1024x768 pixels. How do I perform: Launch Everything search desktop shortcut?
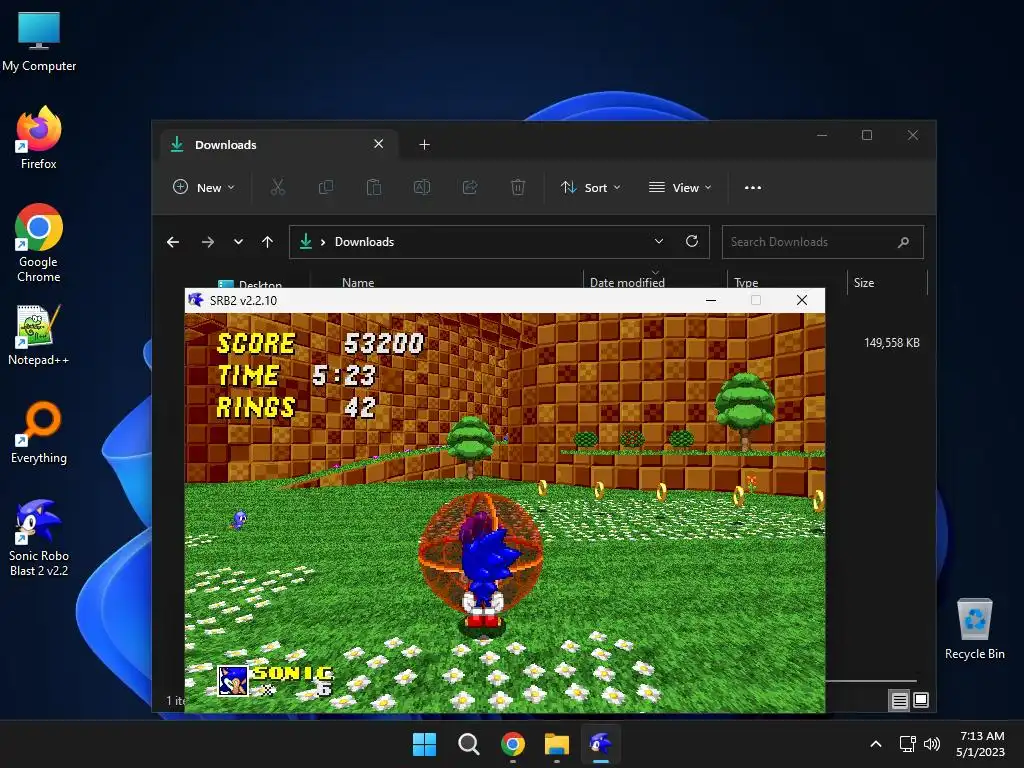(39, 432)
